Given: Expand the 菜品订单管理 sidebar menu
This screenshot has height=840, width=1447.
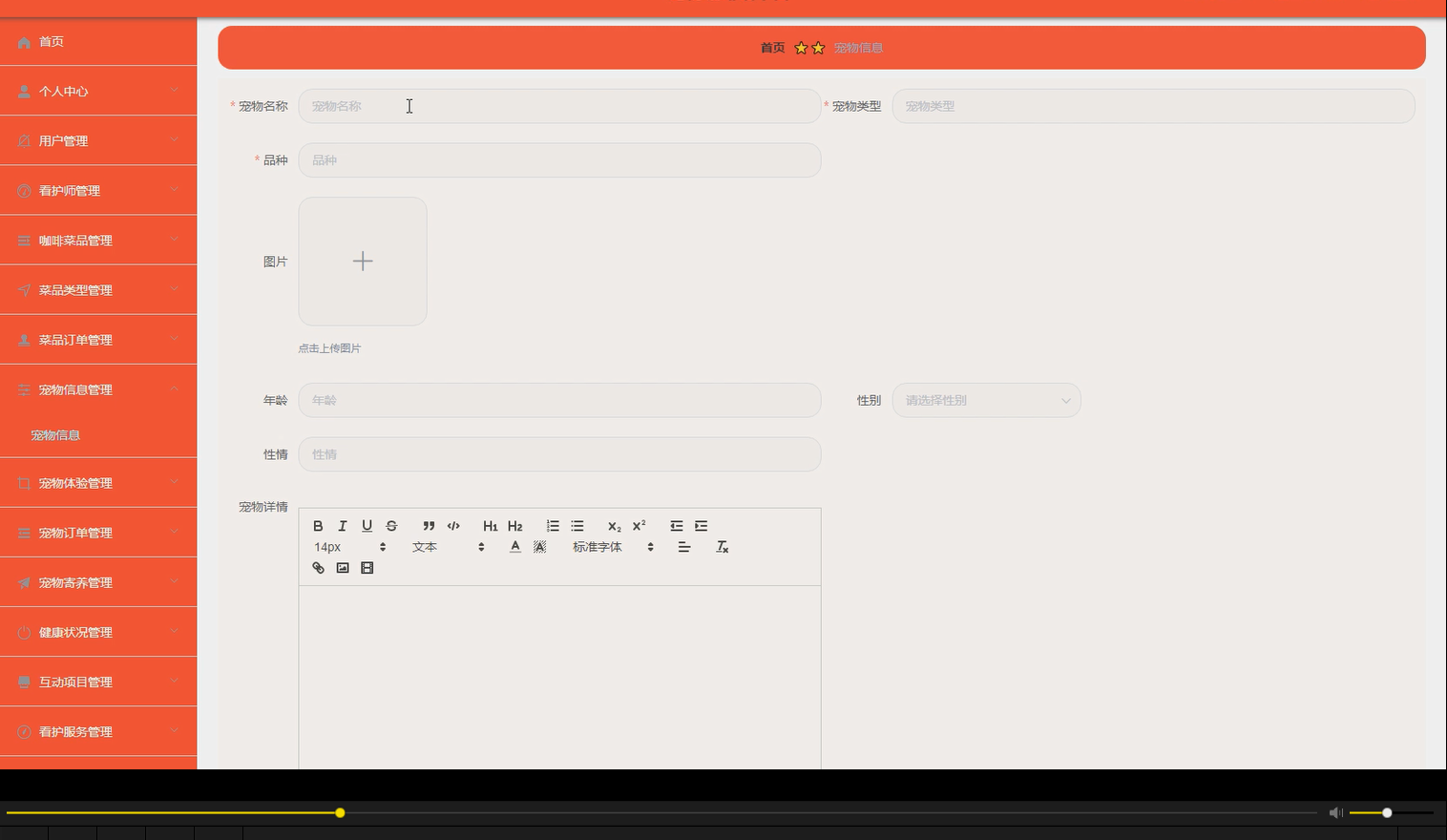Looking at the screenshot, I should tap(98, 340).
